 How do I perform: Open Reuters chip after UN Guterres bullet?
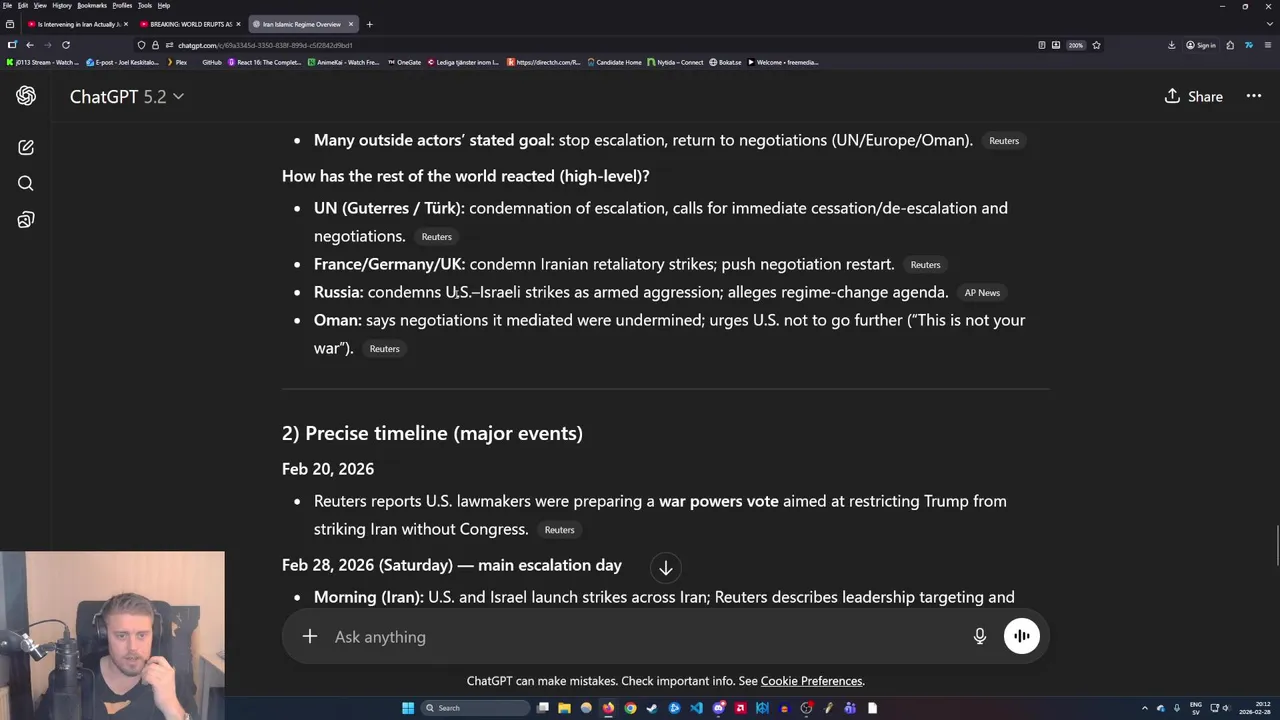436,237
